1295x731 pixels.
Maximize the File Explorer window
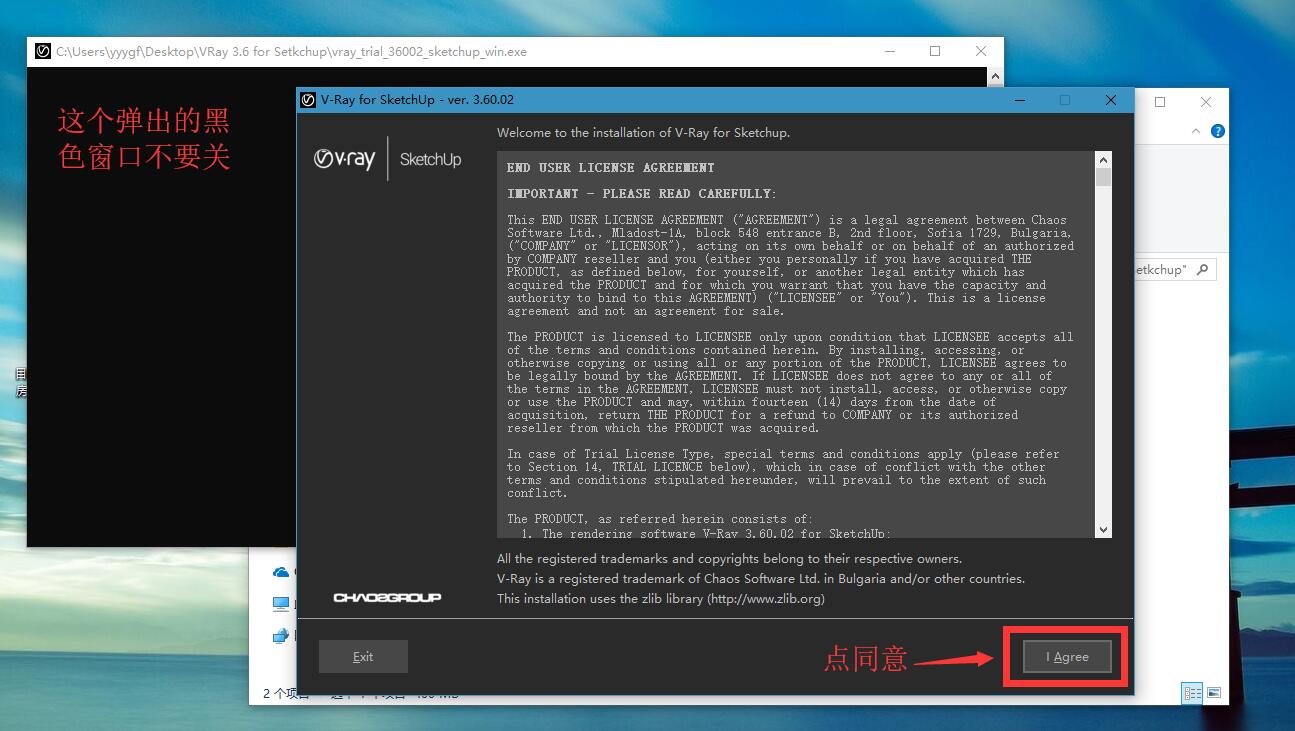click(1160, 101)
